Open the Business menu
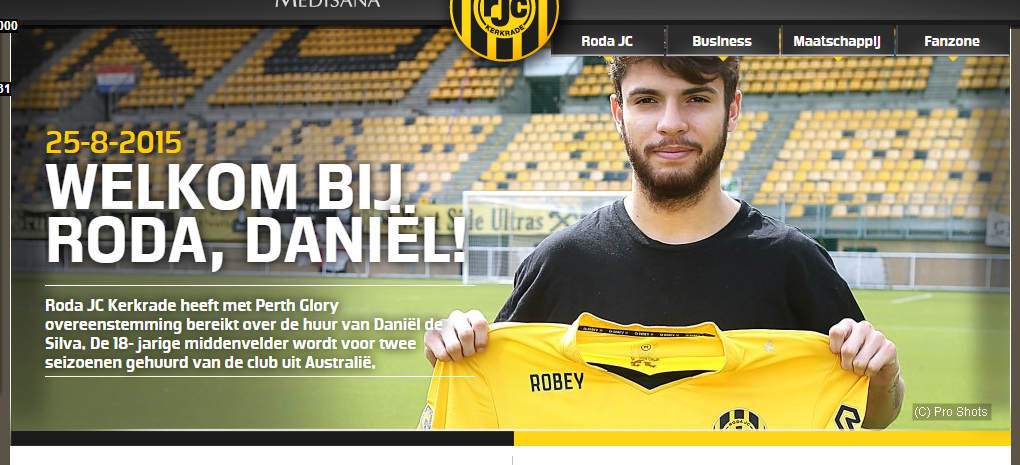 722,41
